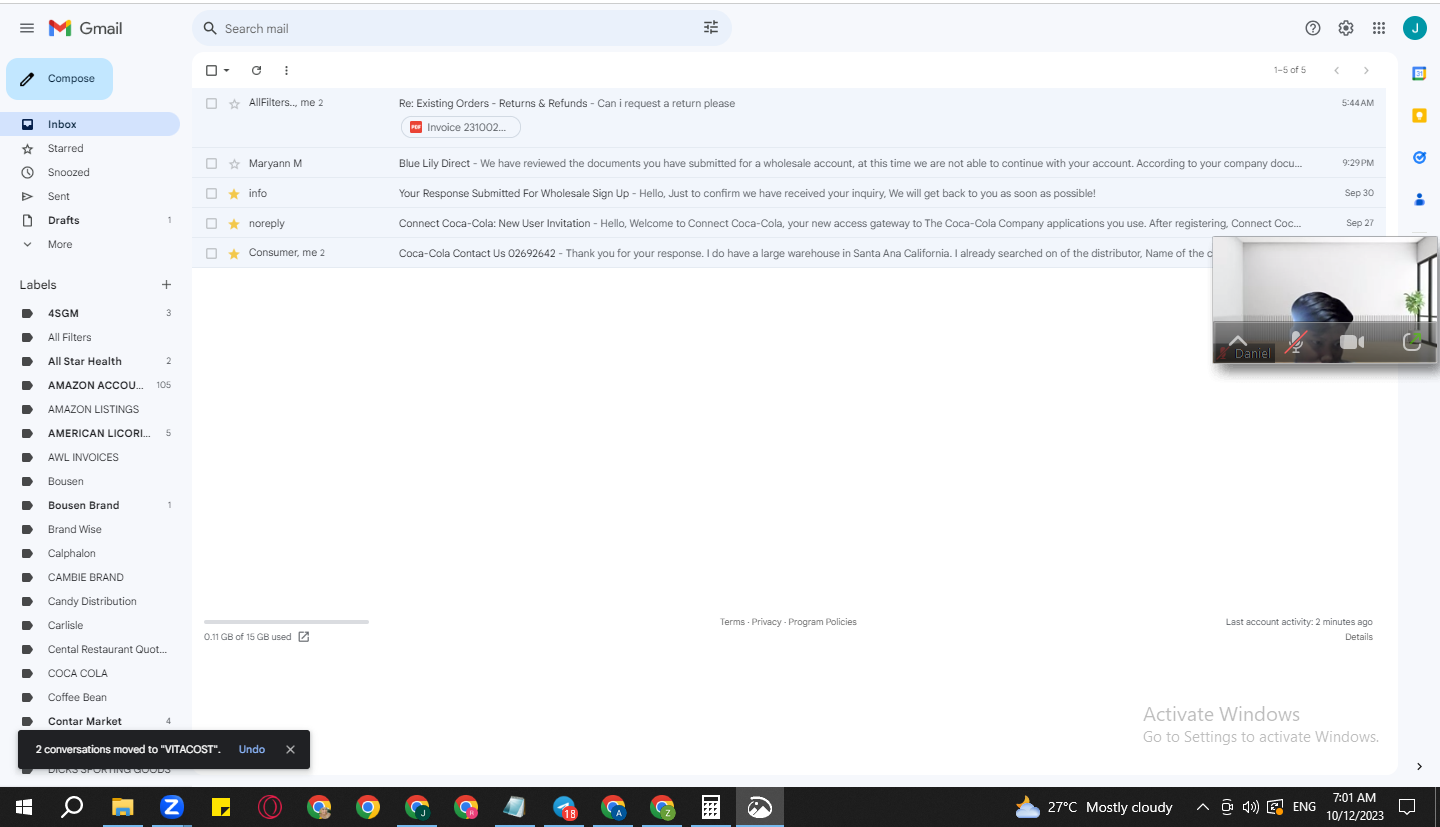Viewport: 1440px width, 827px height.
Task: Star the Maryann M email
Action: pos(234,163)
